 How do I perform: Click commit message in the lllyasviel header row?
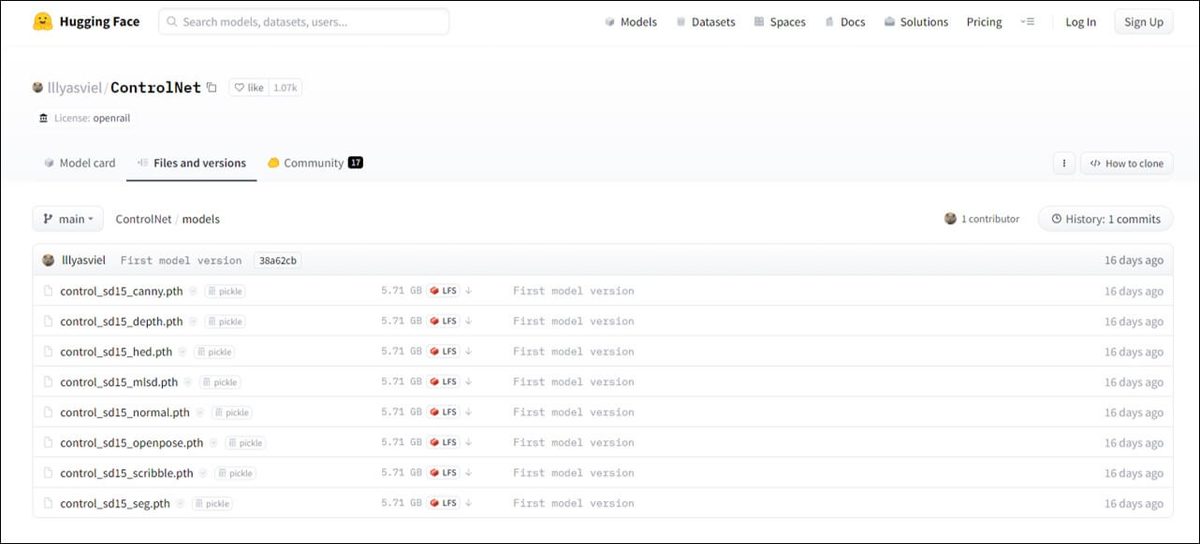[x=181, y=260]
